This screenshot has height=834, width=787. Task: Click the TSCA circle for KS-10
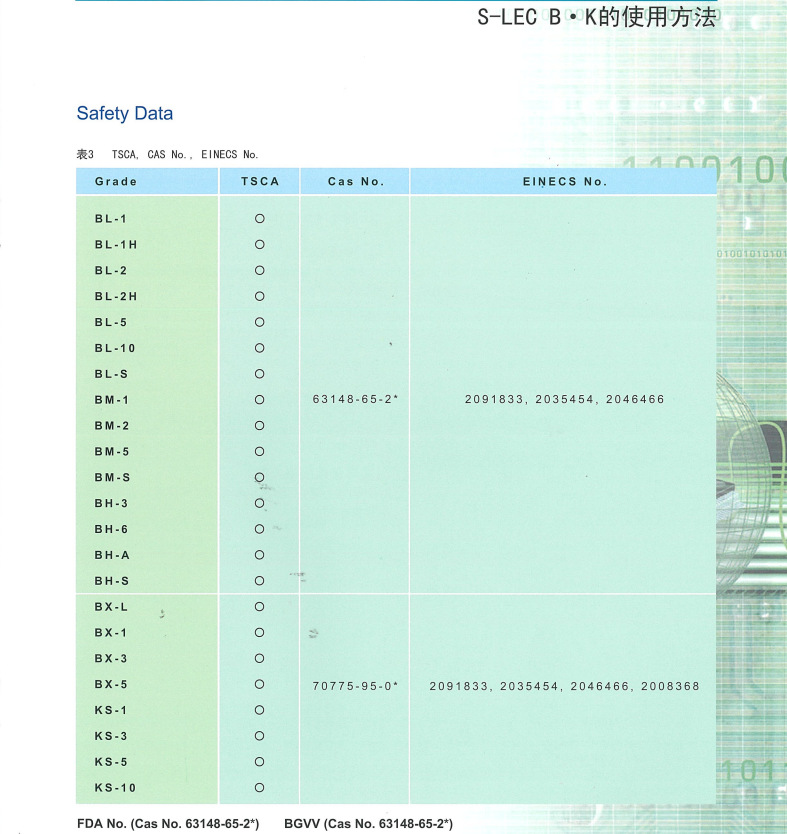click(x=259, y=788)
